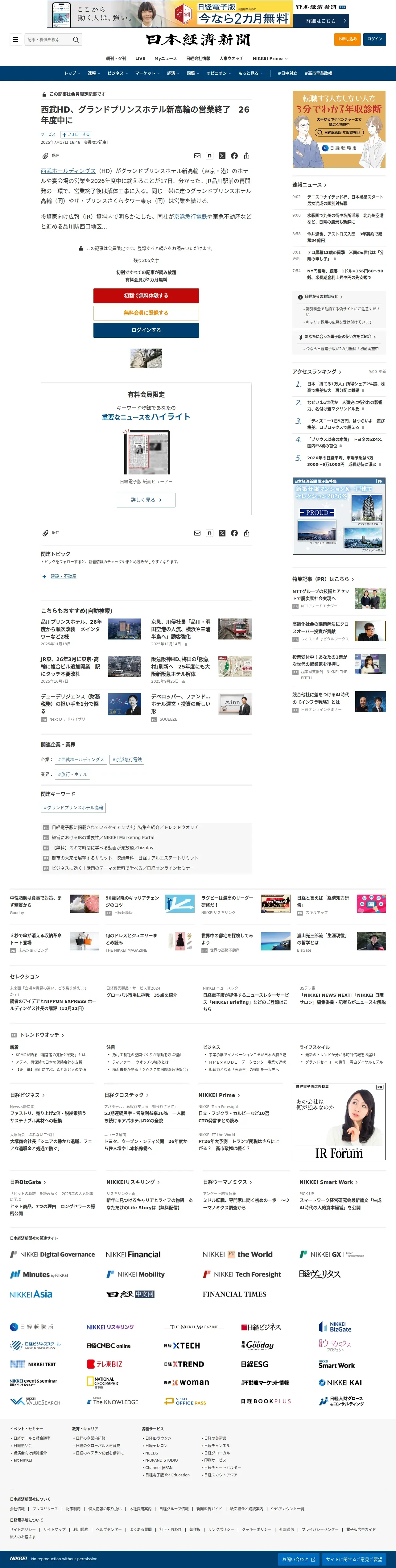Click the NIKKEI Mobility logo
Screen dimensions: 396x1568
pos(136,1274)
